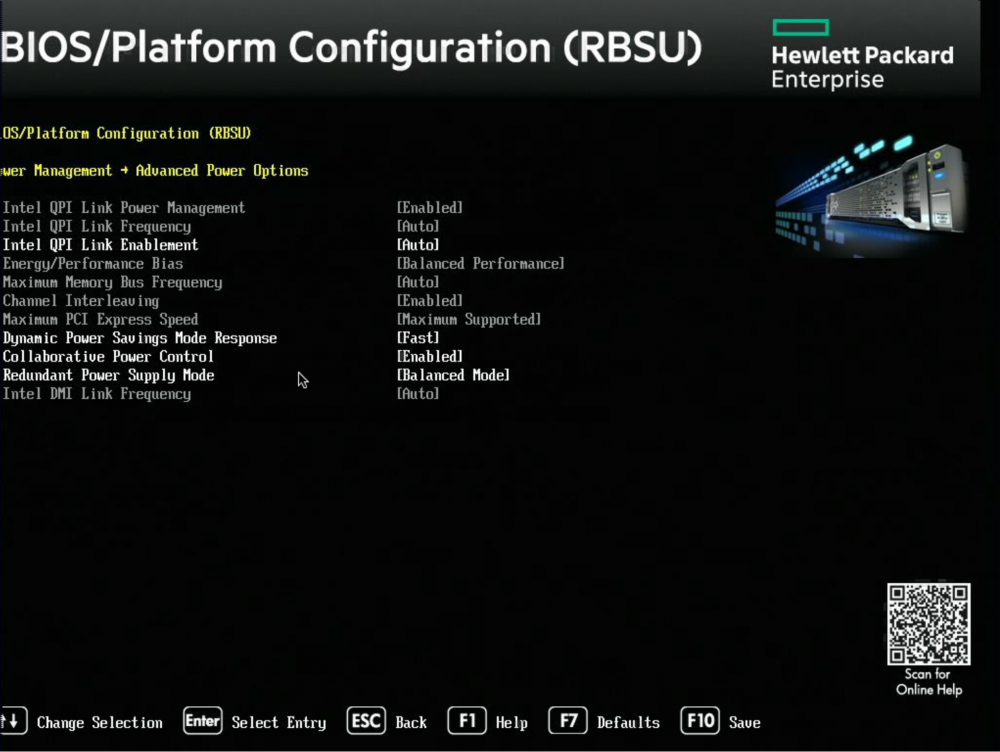Open the [Fast] value
This screenshot has height=752, width=1000.
(418, 338)
